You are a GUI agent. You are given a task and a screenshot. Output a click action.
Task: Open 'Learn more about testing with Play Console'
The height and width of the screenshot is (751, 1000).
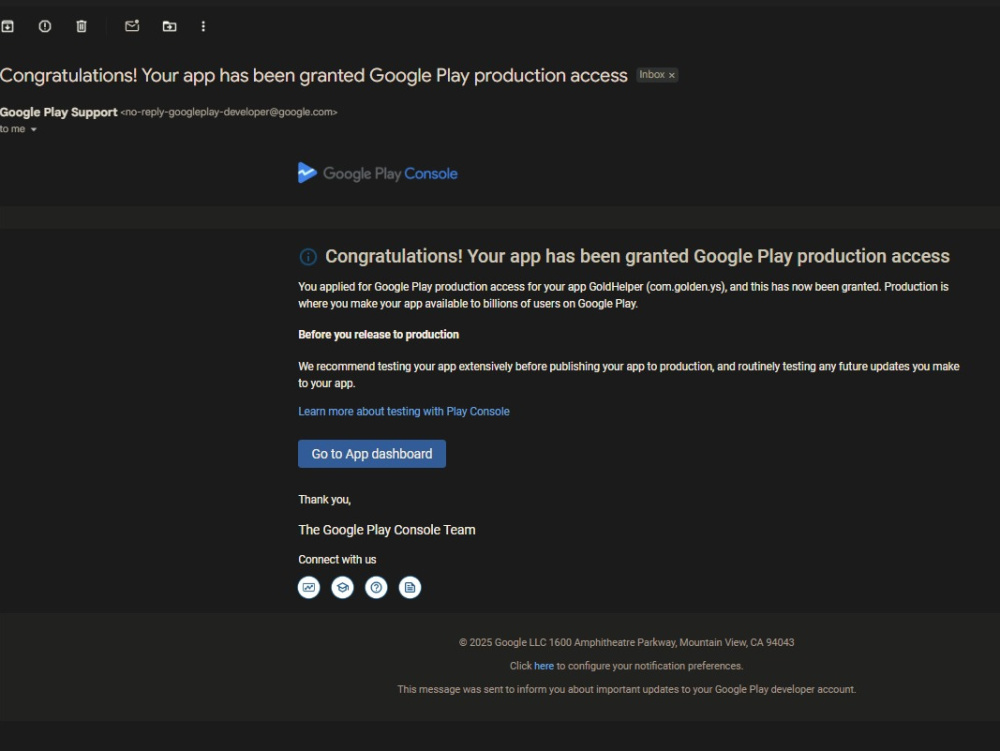point(404,411)
